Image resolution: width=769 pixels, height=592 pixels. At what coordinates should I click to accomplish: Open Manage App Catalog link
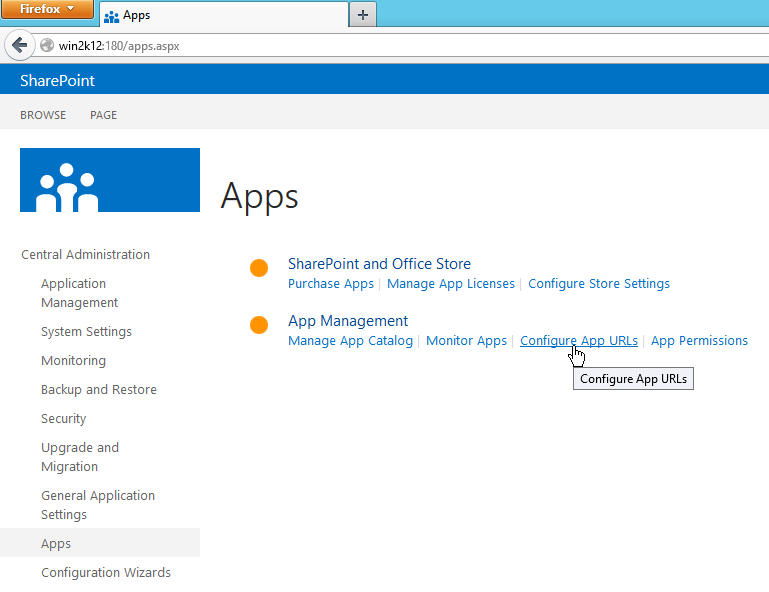350,341
